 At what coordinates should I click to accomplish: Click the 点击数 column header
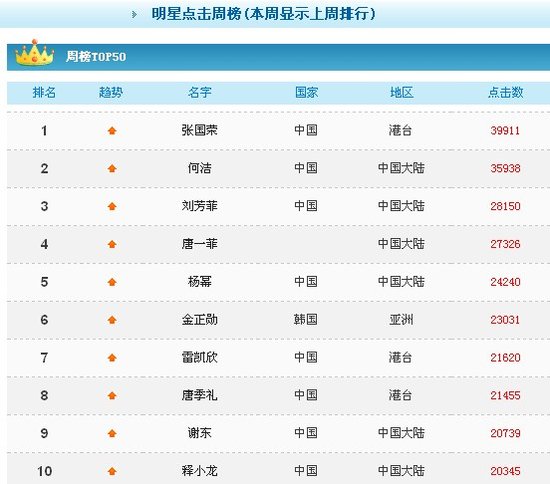coord(505,93)
